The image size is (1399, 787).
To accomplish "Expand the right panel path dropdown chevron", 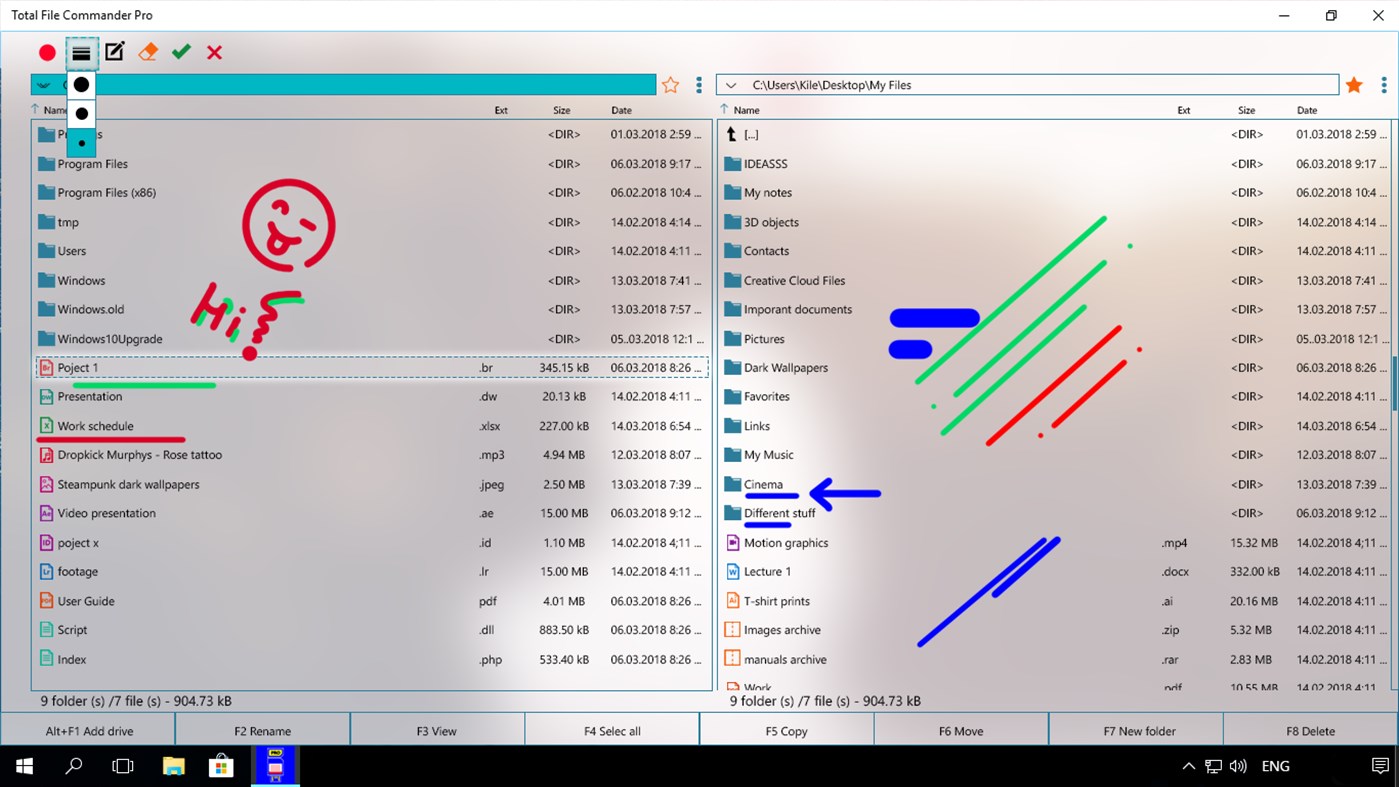I will (x=731, y=85).
